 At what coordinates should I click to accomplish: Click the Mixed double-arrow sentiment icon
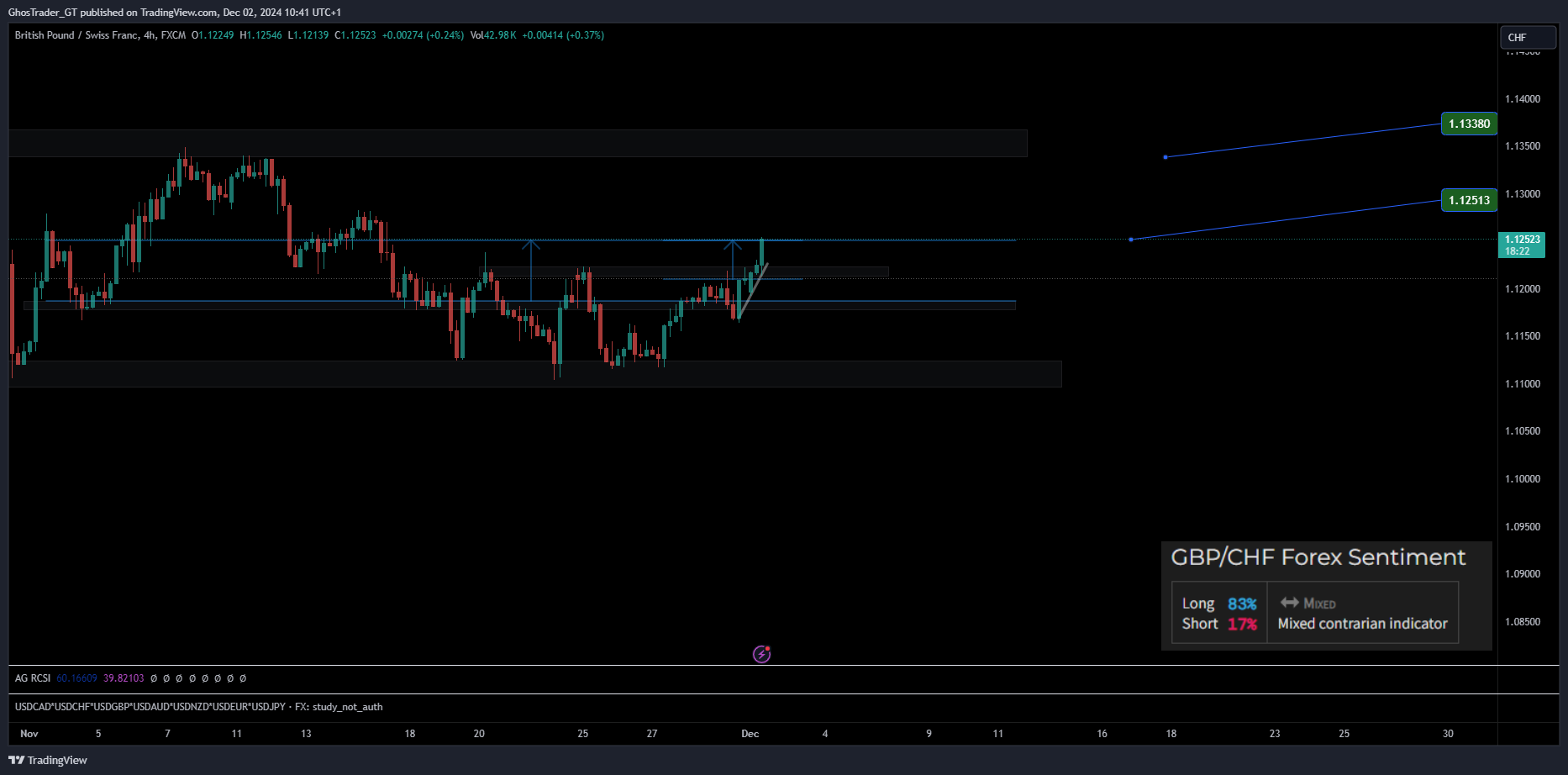[1290, 603]
